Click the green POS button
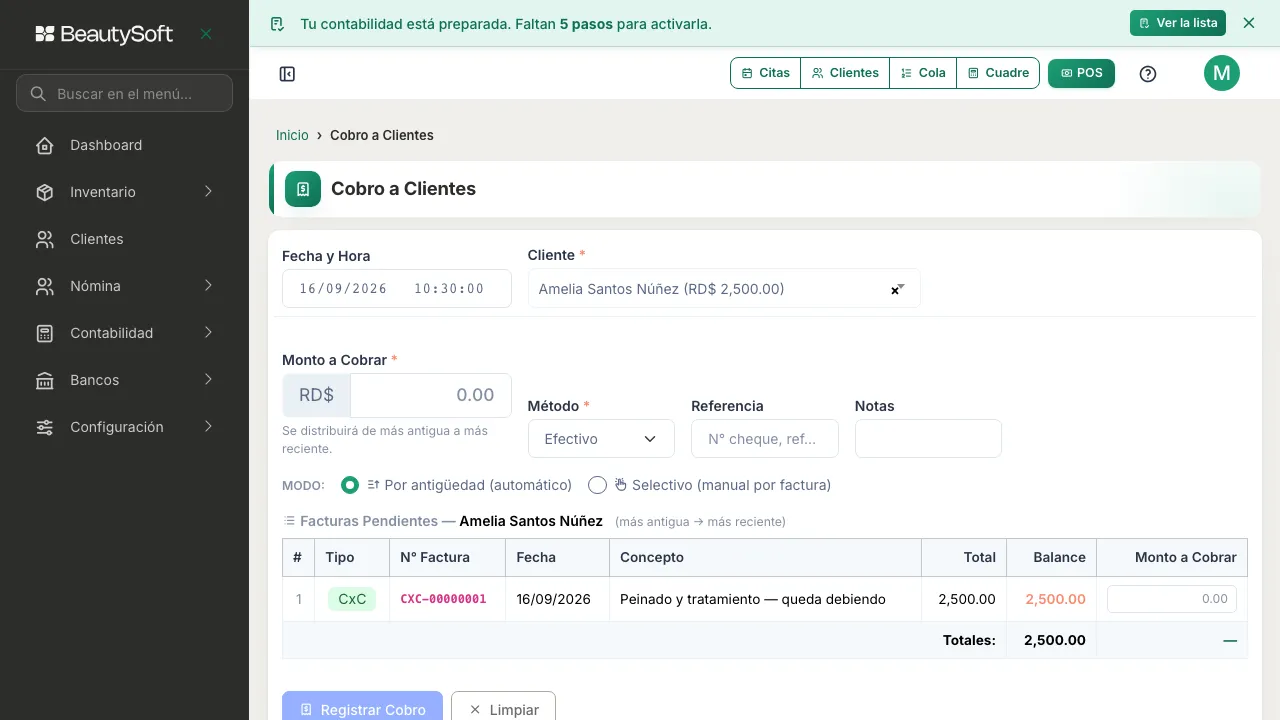1280x720 pixels. coord(1081,73)
